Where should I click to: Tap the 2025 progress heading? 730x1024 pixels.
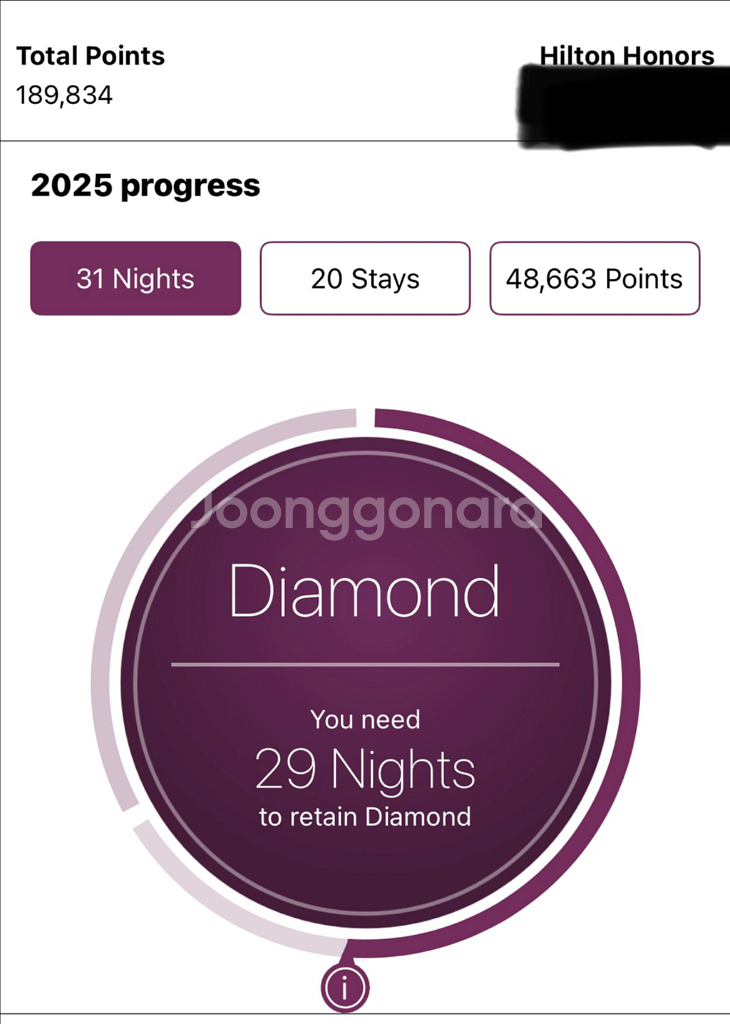(x=145, y=186)
